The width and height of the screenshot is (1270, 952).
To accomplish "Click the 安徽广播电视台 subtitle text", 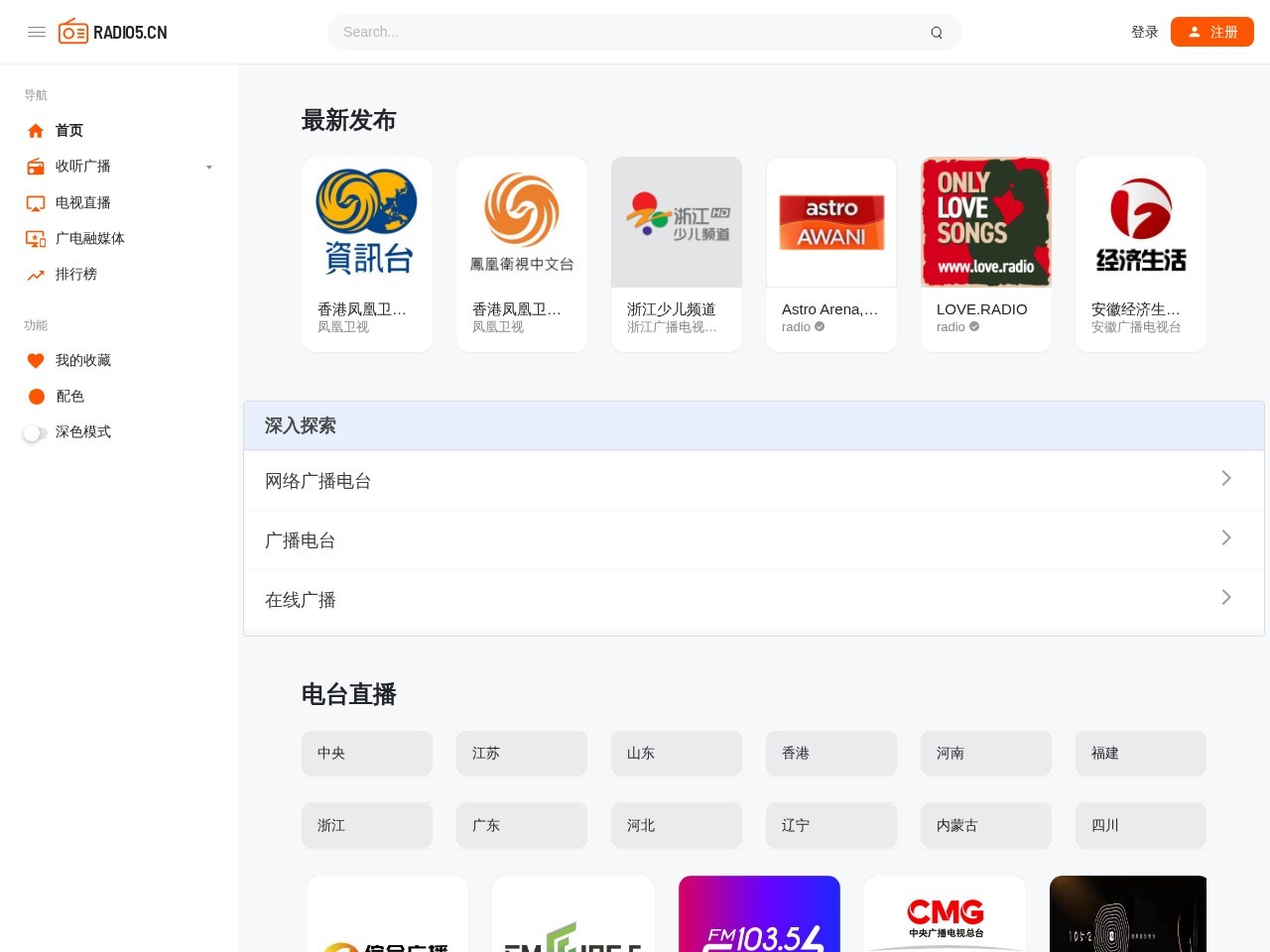I will [x=1136, y=327].
